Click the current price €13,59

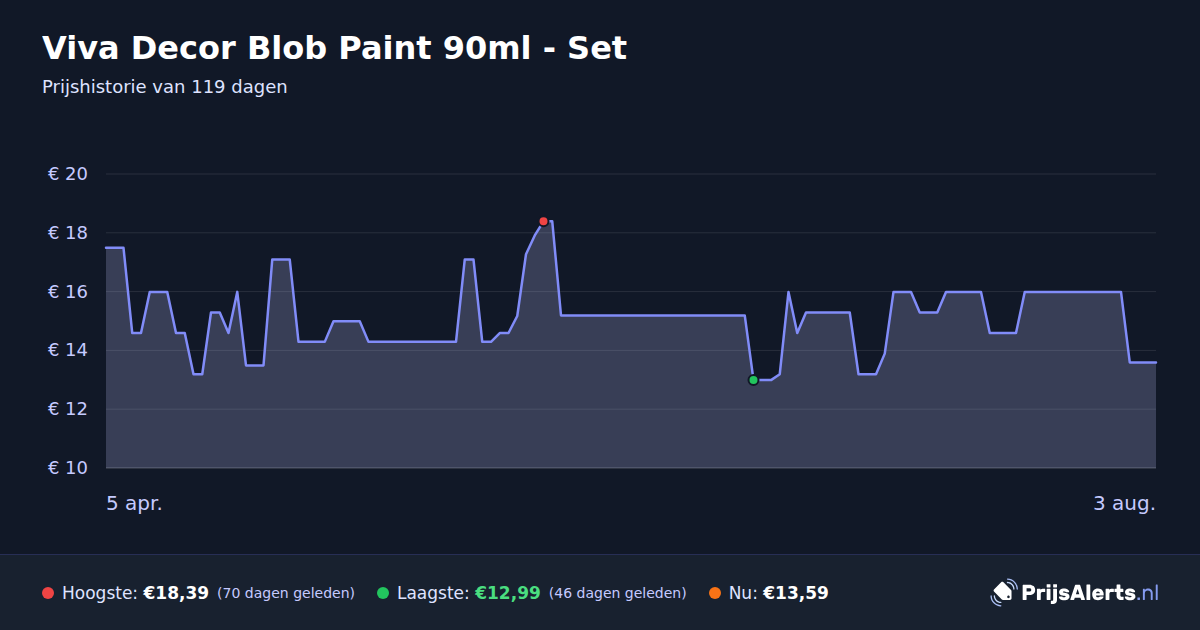(x=796, y=593)
